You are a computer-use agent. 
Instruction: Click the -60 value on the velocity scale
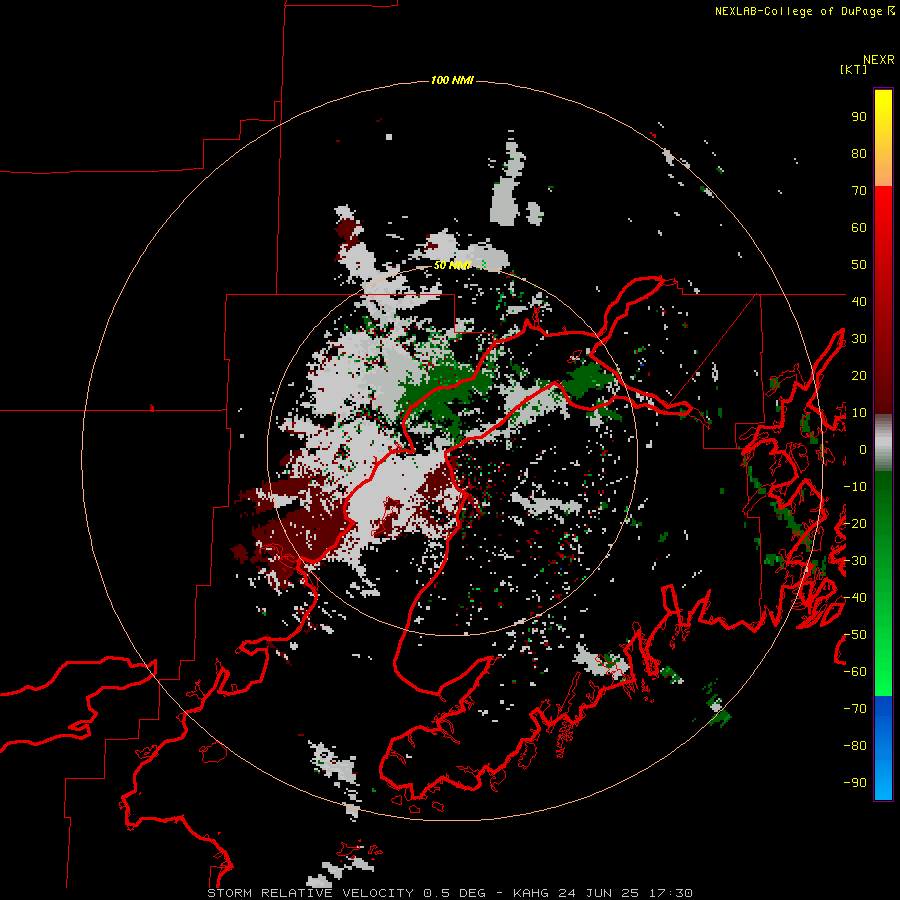pos(855,672)
